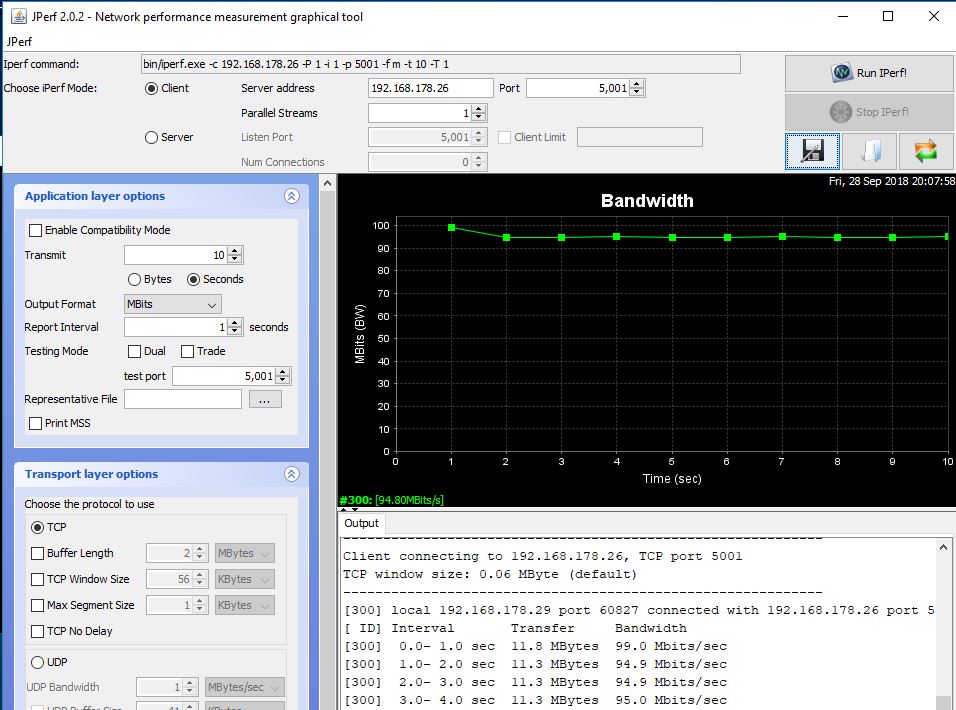Click the browse button for Representative File

coord(265,399)
